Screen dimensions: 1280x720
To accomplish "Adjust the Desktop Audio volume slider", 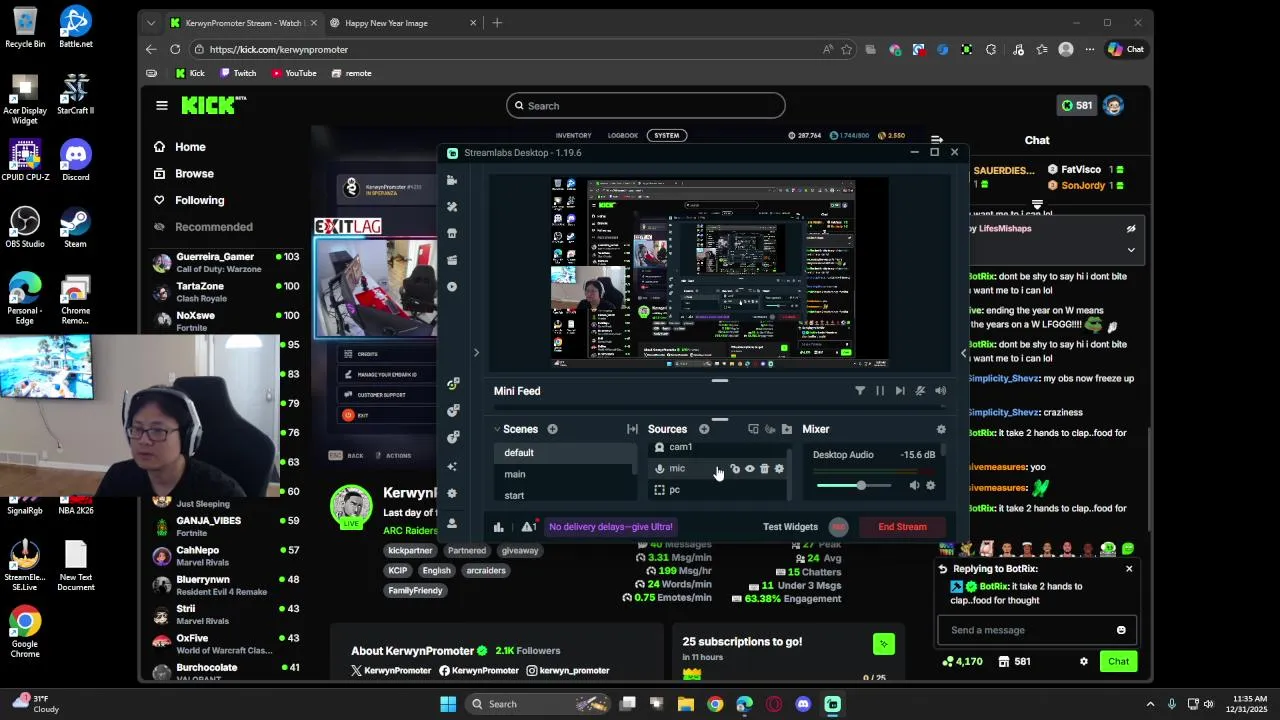I will [855, 486].
